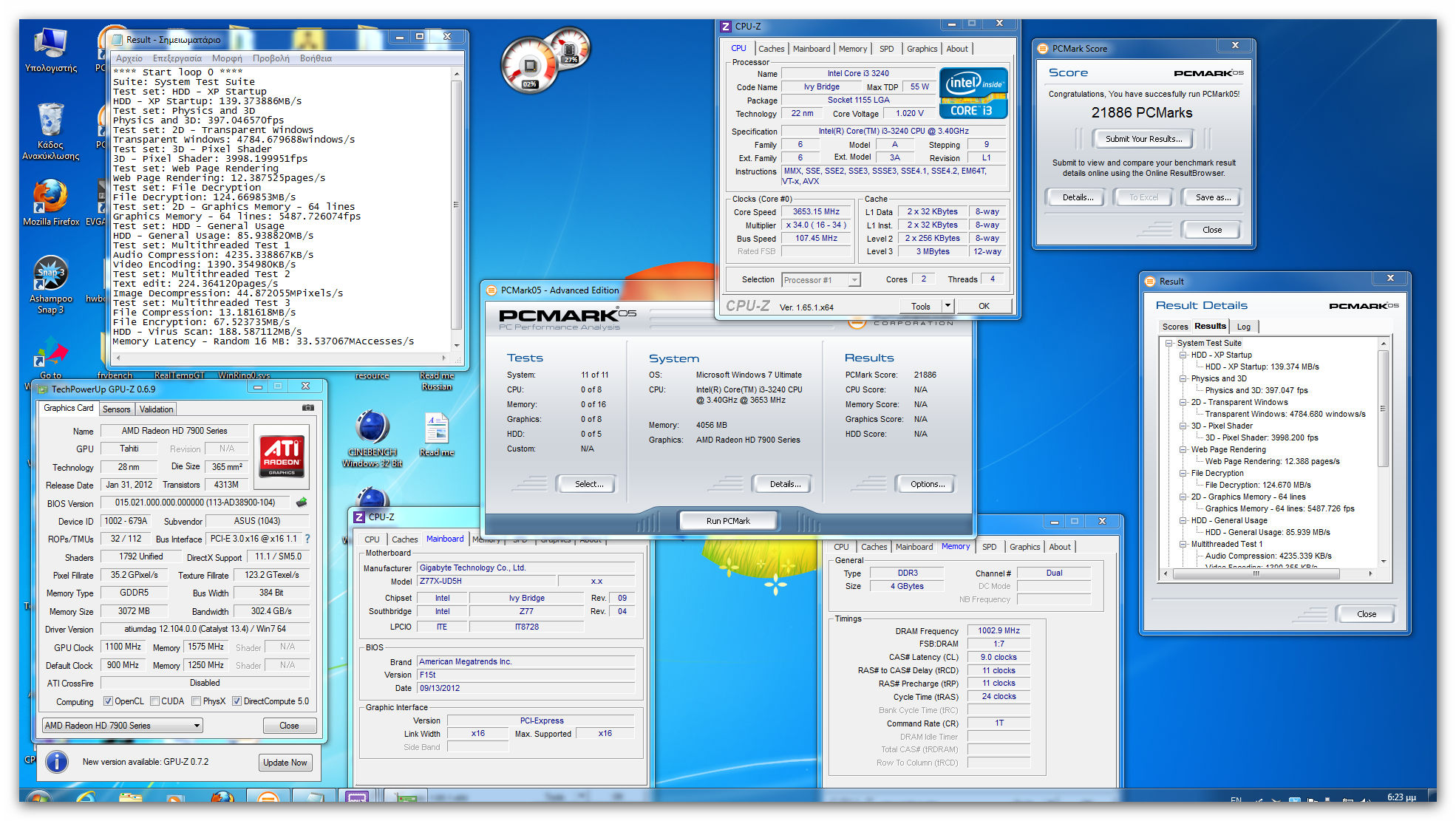The image size is (1456, 821).
Task: Click the GPU-Z BIOS save chip icon
Action: [302, 503]
